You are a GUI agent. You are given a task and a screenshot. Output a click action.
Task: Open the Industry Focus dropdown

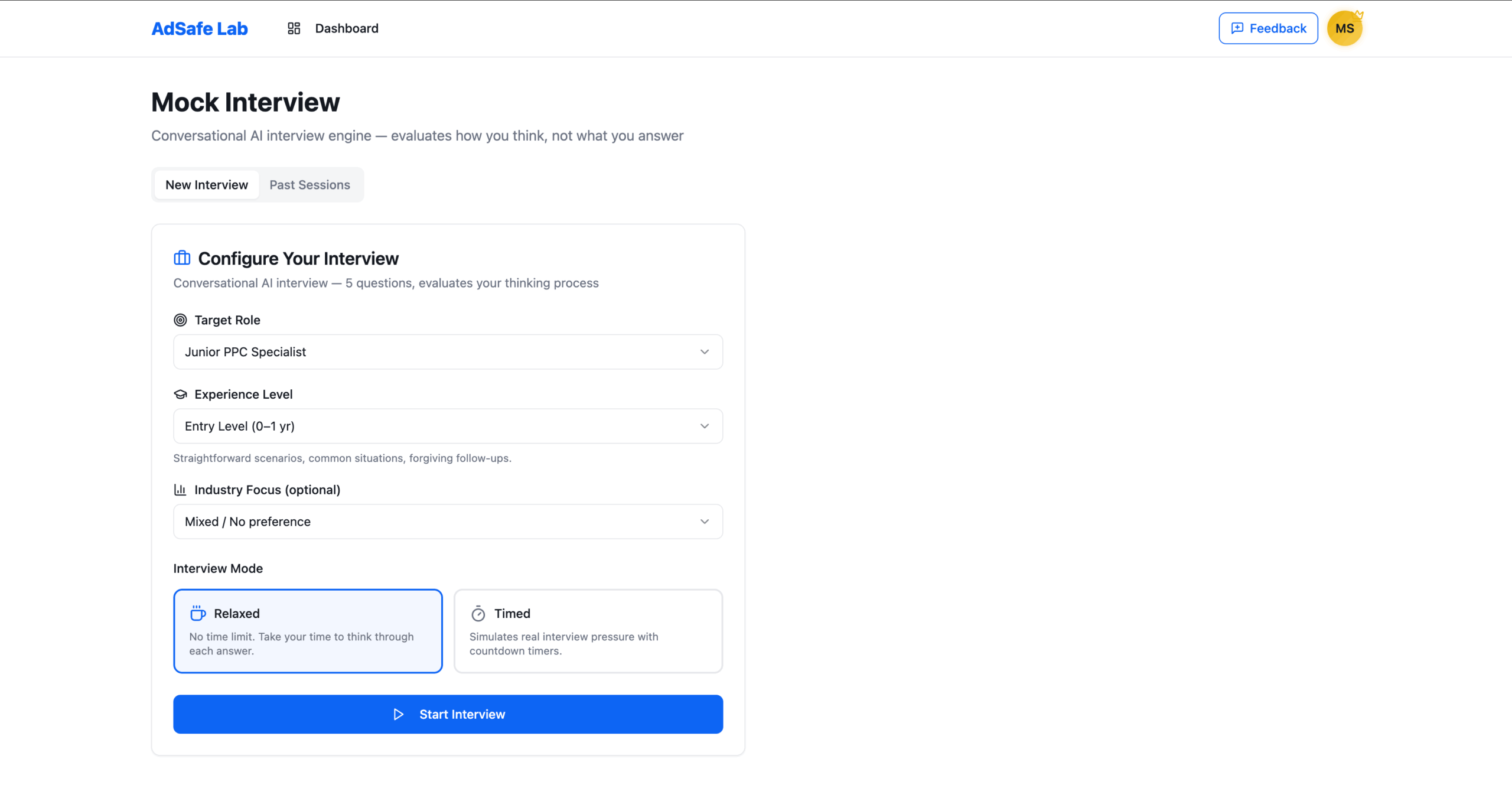pos(448,522)
